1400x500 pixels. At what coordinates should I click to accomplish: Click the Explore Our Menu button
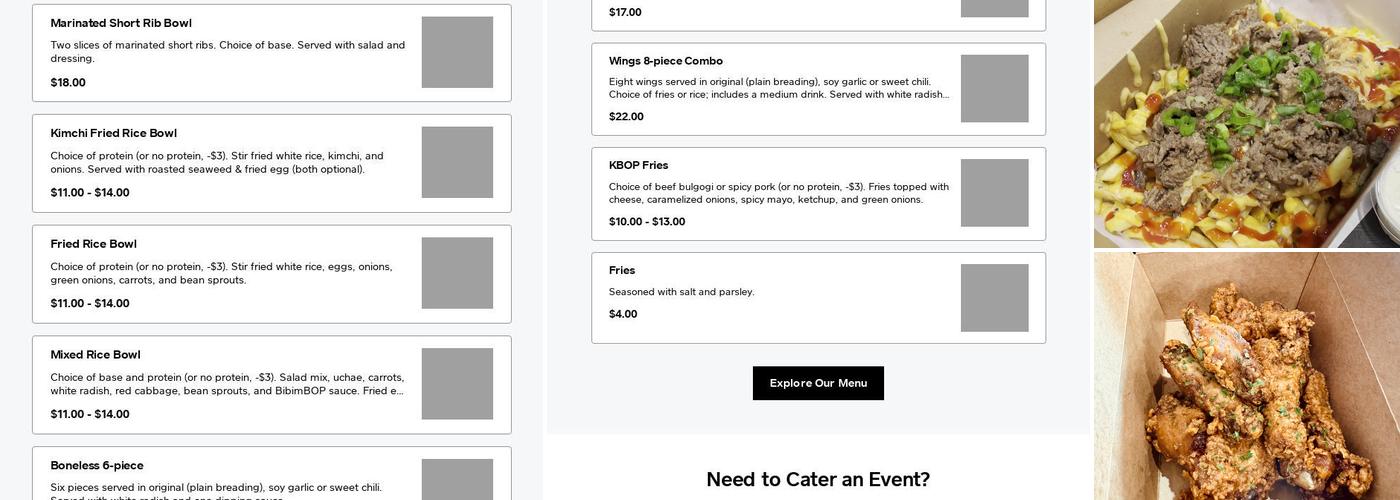pyautogui.click(x=818, y=383)
